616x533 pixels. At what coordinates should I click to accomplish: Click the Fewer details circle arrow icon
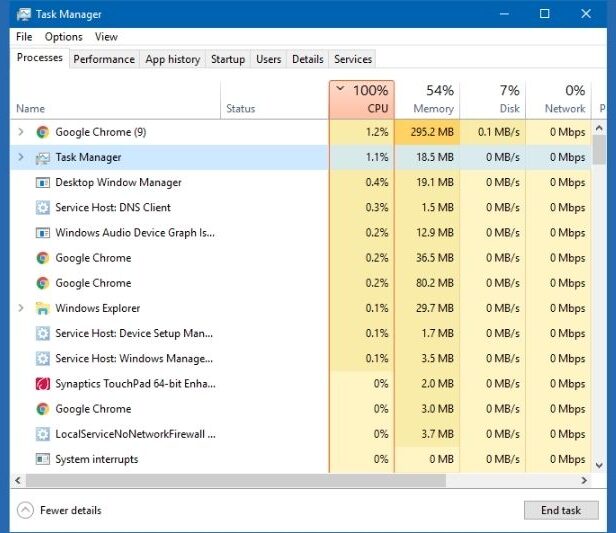tap(25, 510)
